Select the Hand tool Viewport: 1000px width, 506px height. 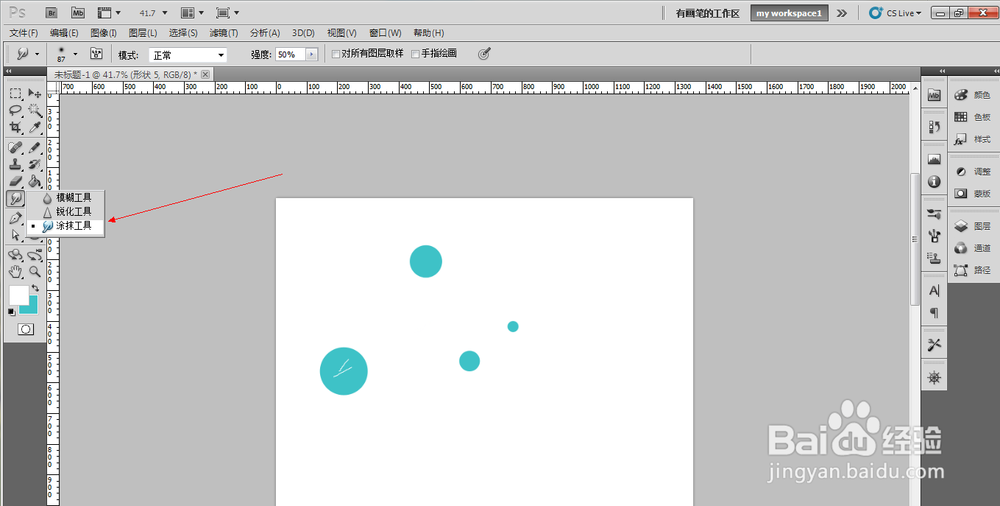[15, 272]
